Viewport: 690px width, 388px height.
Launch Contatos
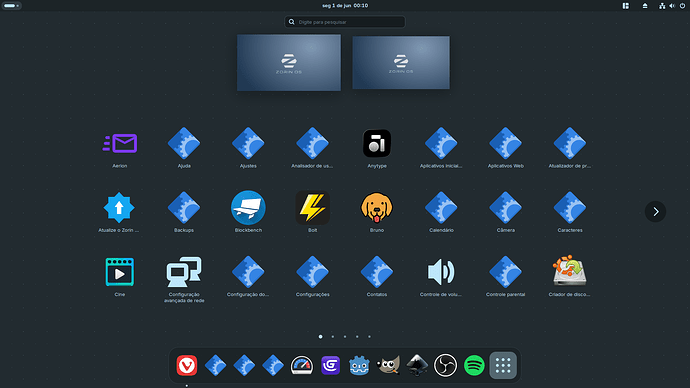coord(377,272)
